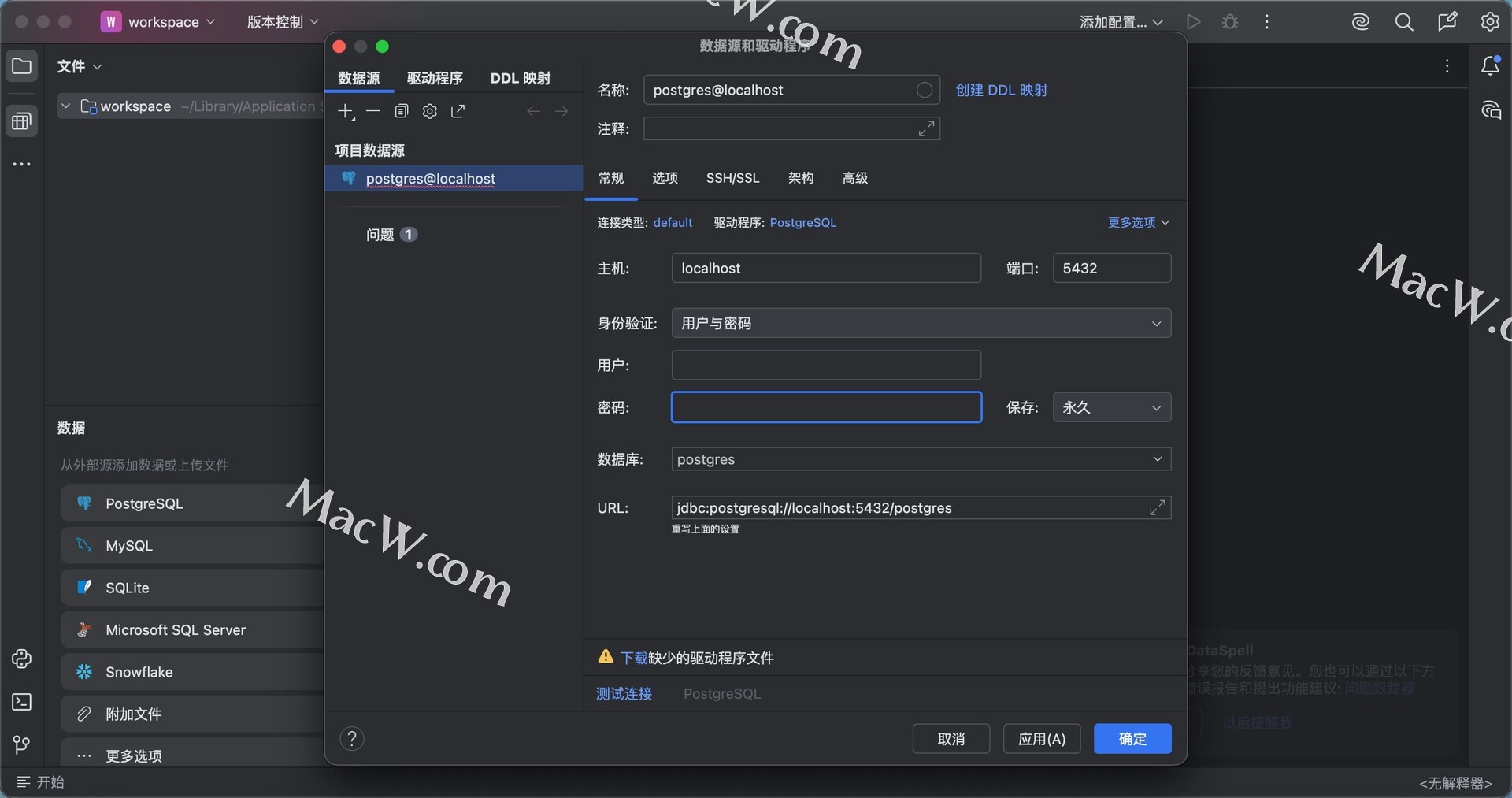This screenshot has height=798, width=1512.
Task: Open driver settings gear in dialog toolbar
Action: (430, 112)
